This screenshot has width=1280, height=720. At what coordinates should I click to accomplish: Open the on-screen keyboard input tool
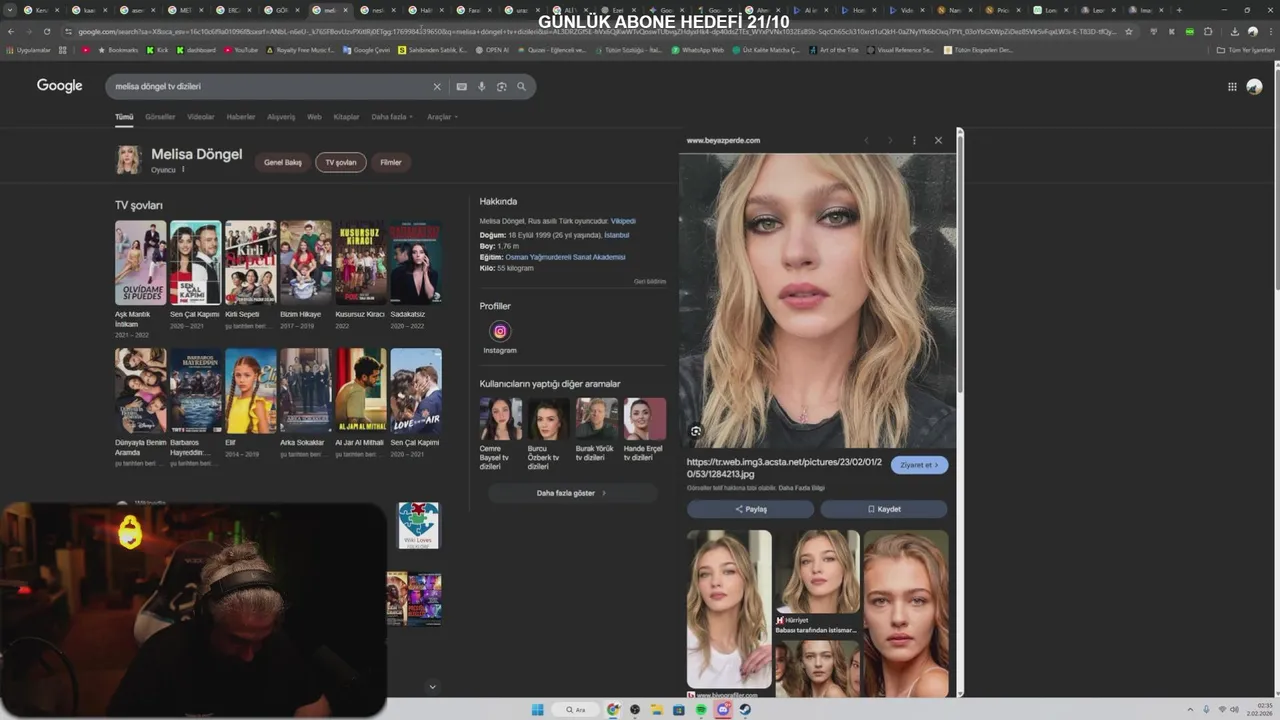point(461,87)
